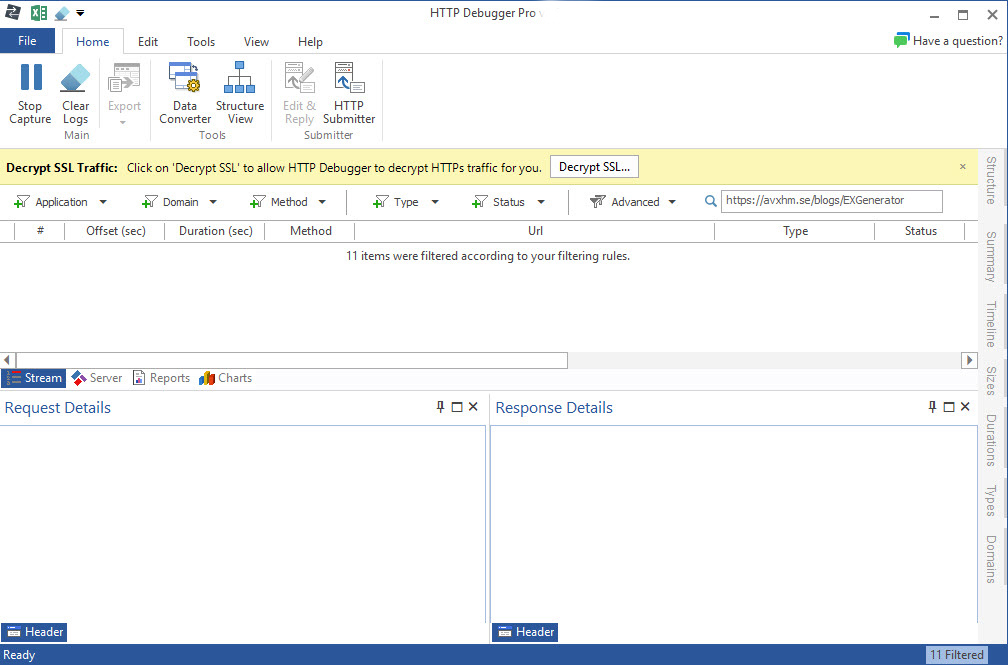This screenshot has width=1008, height=665.
Task: Click the # column header
Action: [x=40, y=231]
